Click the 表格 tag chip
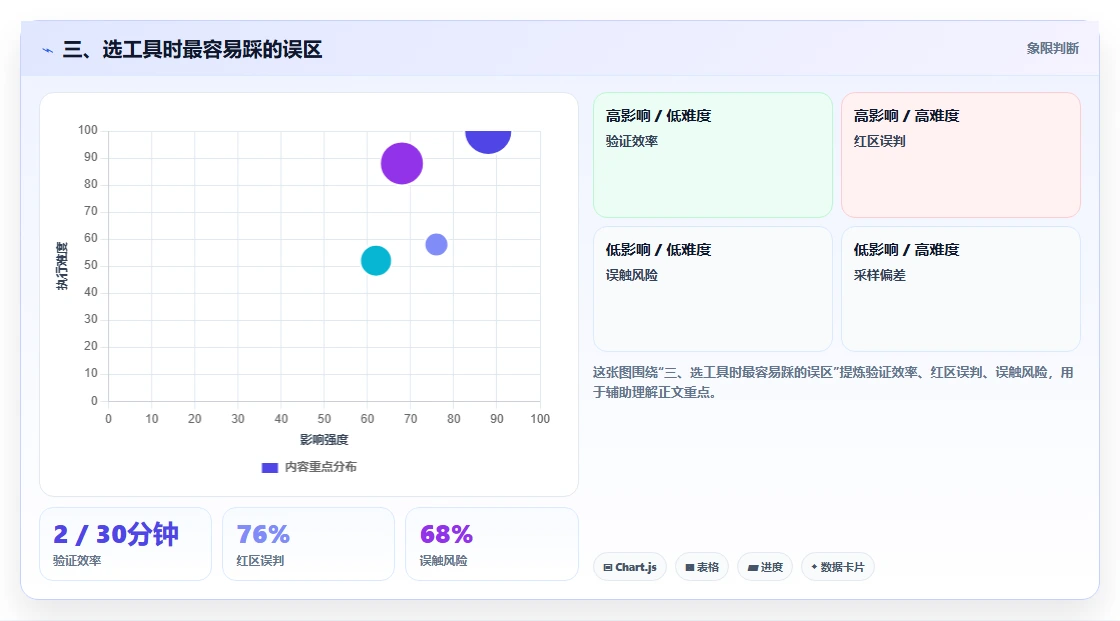Image resolution: width=1120 pixels, height=621 pixels. pyautogui.click(x=702, y=567)
